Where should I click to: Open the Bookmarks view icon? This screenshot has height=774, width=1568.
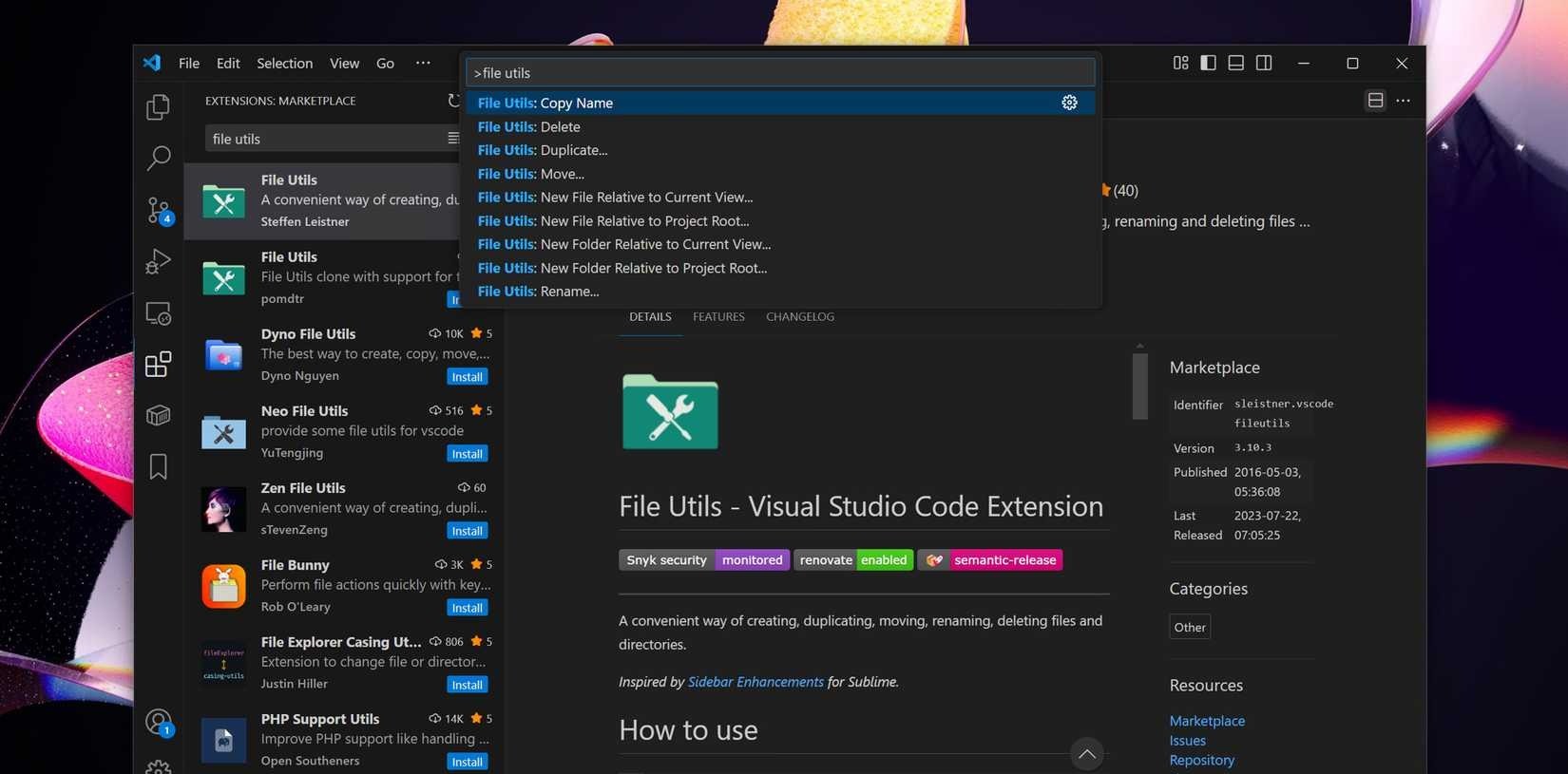point(158,466)
